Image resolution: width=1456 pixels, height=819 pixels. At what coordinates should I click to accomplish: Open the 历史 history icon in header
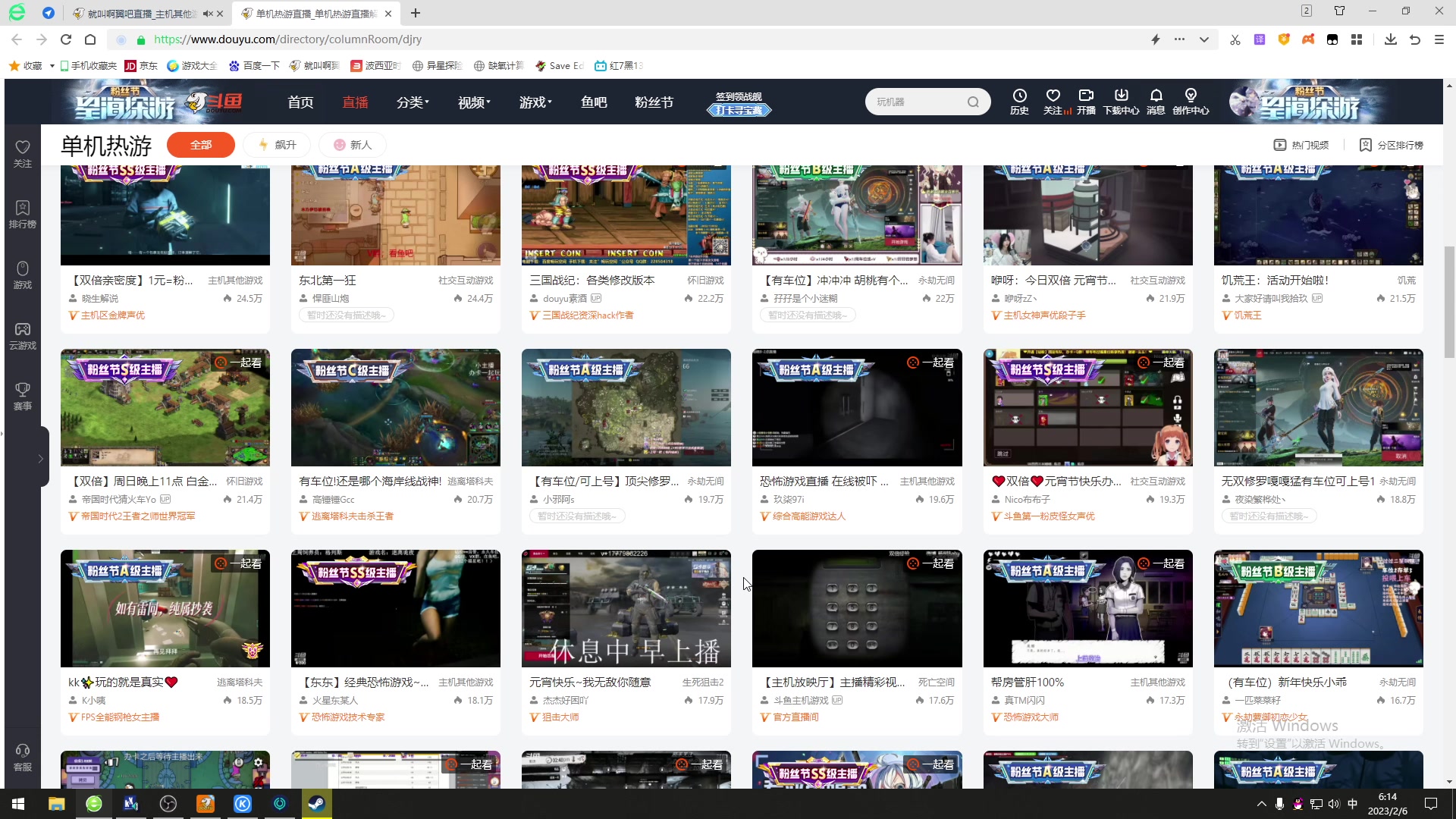pos(1019,102)
